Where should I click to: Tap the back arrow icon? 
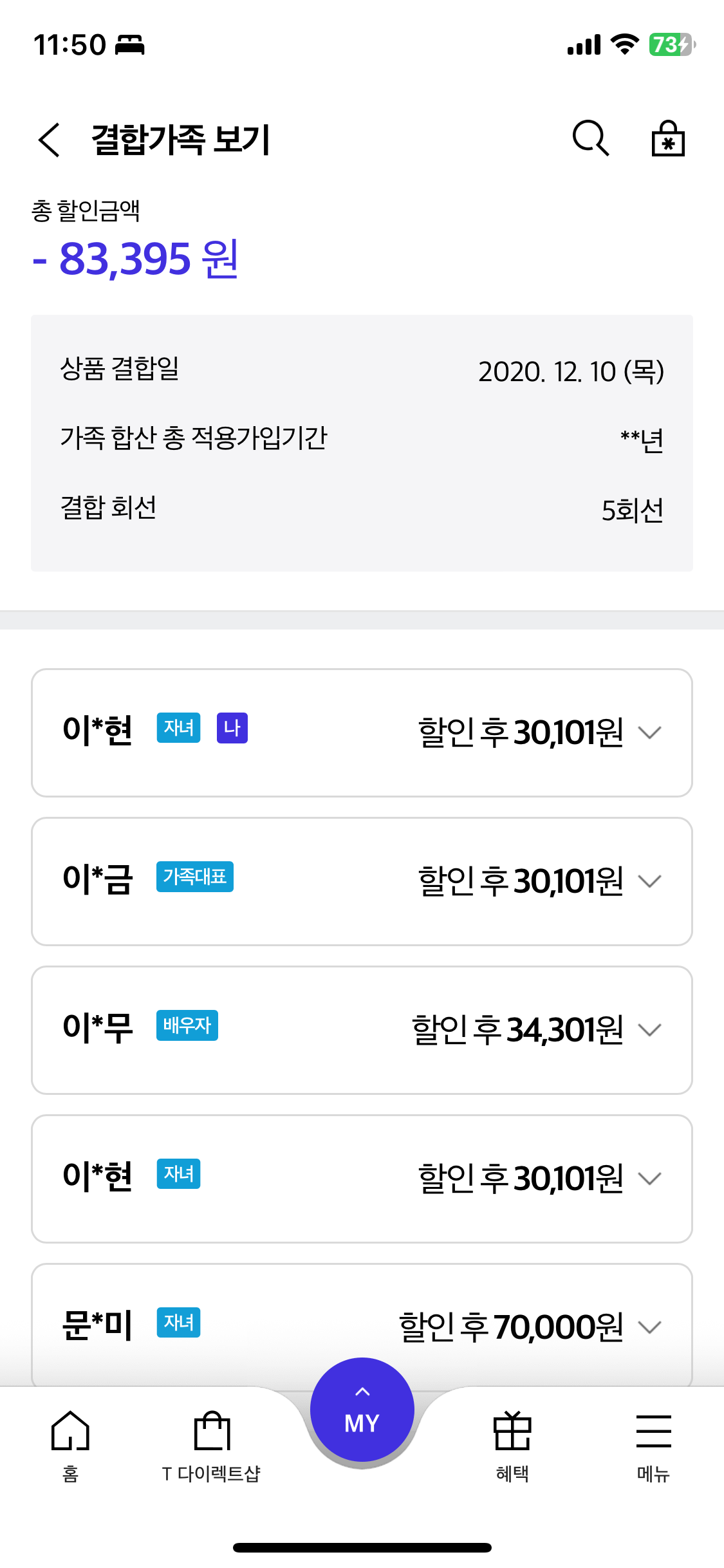(x=50, y=140)
